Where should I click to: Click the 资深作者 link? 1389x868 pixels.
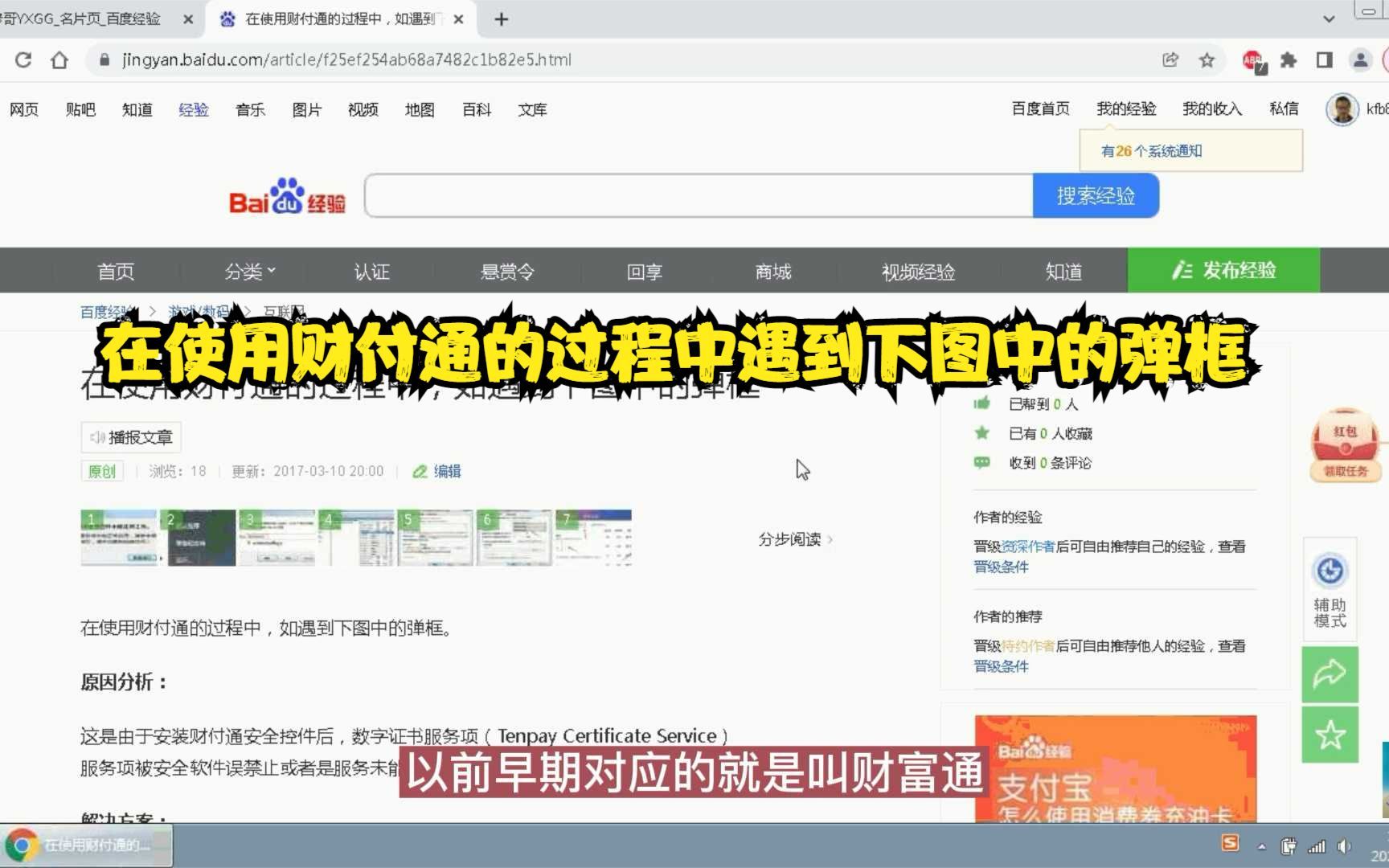(1028, 547)
